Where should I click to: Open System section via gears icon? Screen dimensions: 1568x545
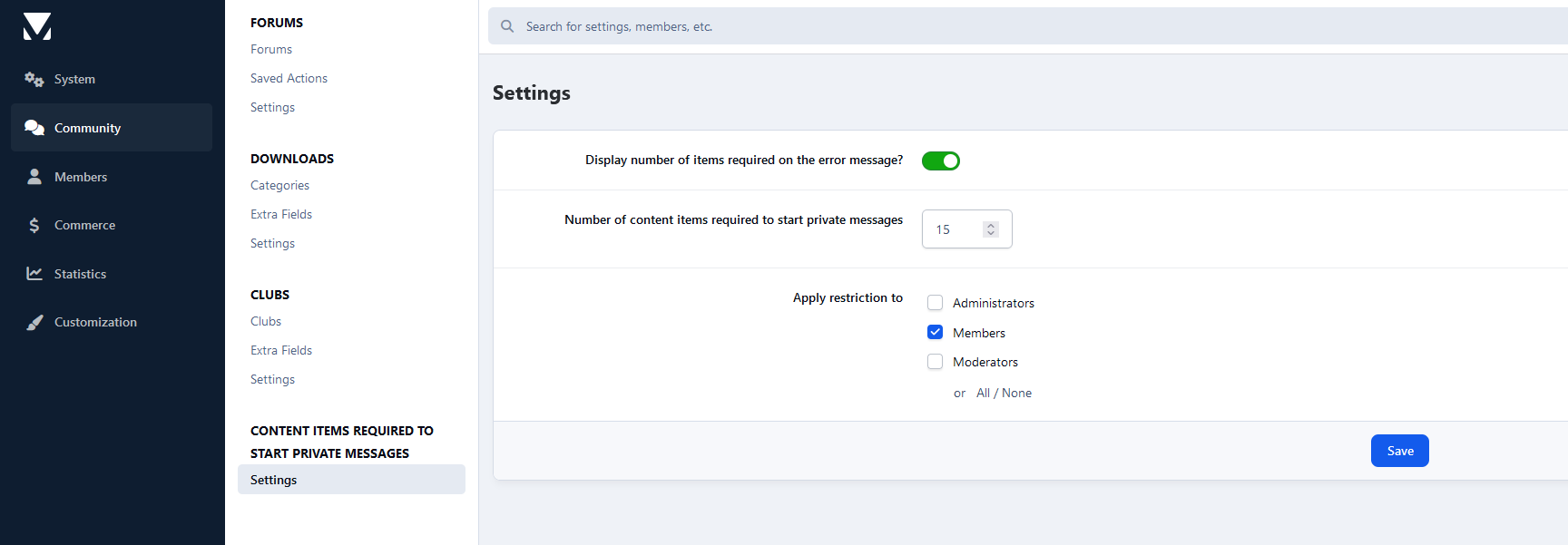[x=34, y=80]
